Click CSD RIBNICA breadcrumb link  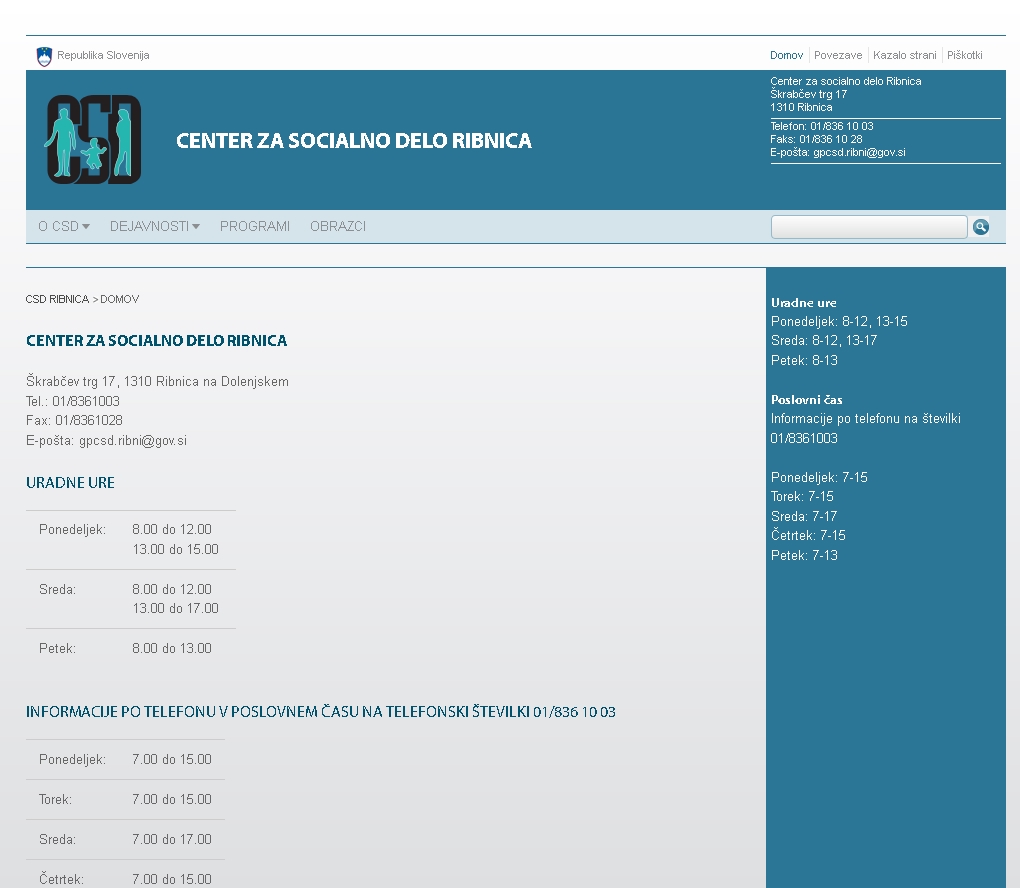57,299
